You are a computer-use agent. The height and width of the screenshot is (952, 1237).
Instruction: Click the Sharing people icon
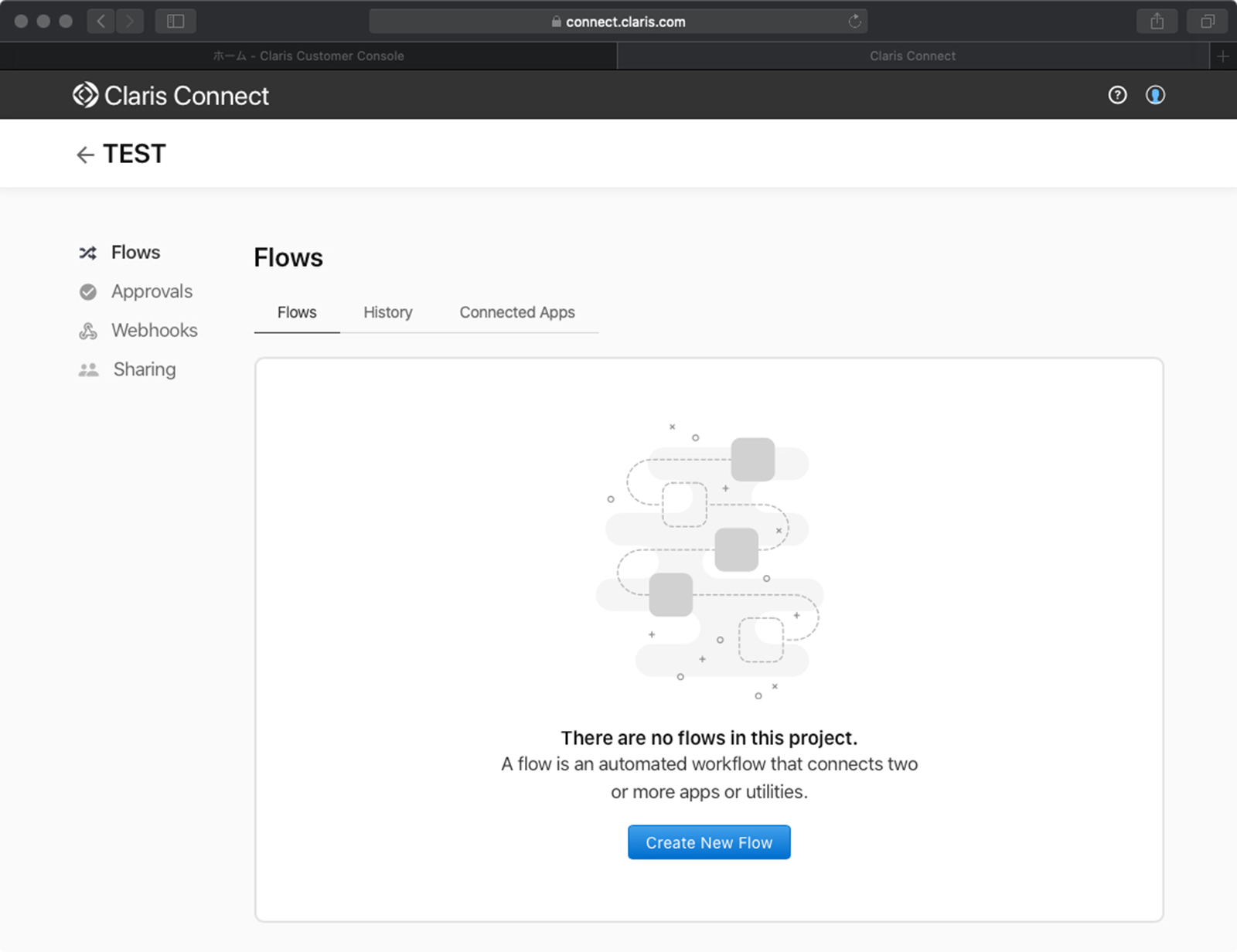pyautogui.click(x=88, y=370)
